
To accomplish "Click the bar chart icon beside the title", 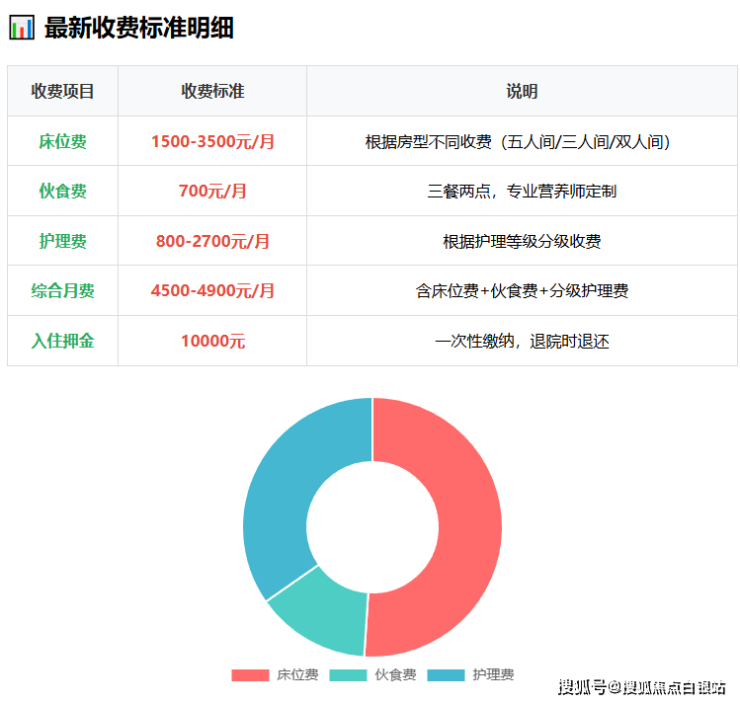I will 21,28.
